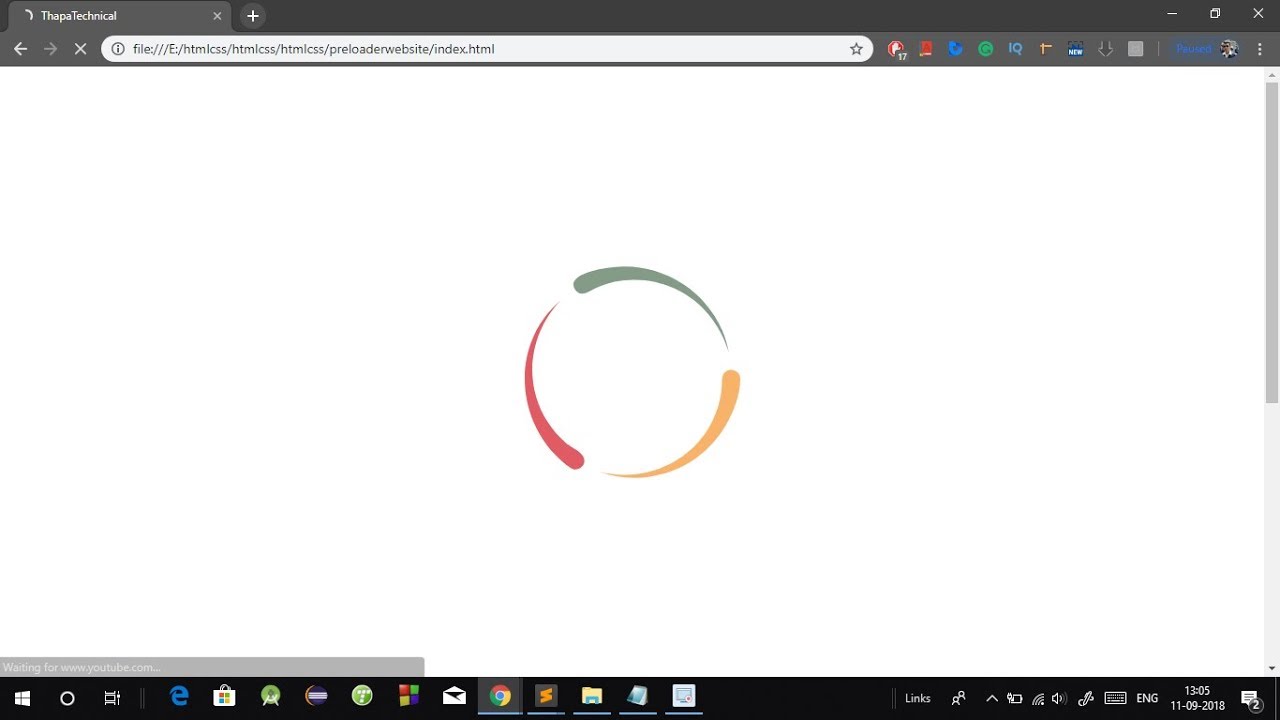The image size is (1280, 720).
Task: Open the colorful squares app on taskbar
Action: (409, 696)
